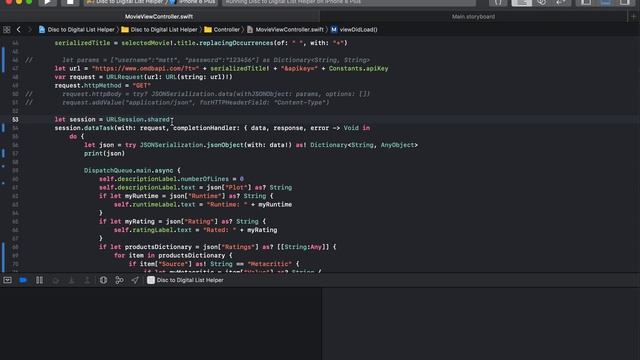
Task: Click 'self.runtimeLabel.text' line
Action: (x=203, y=204)
